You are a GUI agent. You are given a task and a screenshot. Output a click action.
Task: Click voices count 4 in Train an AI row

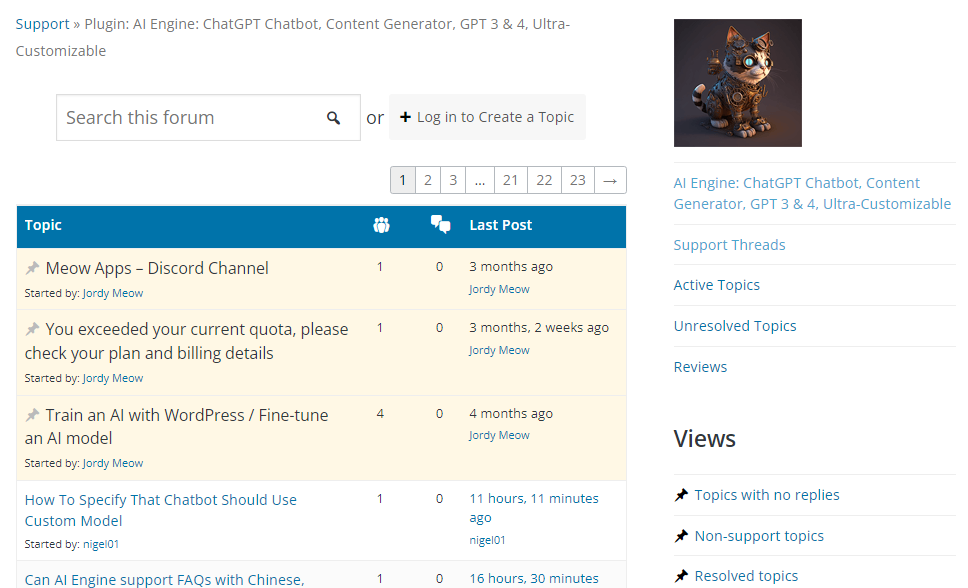(380, 413)
